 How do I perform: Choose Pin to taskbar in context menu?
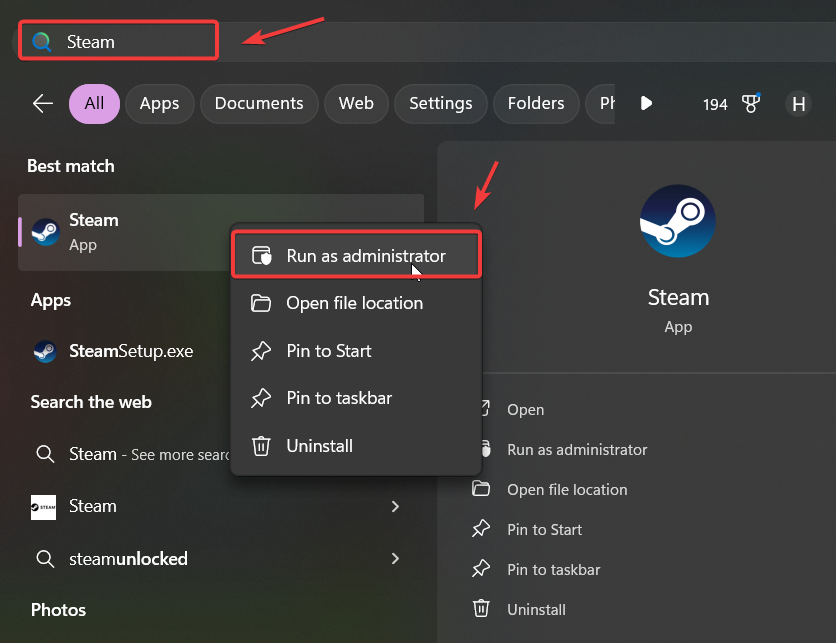[338, 398]
